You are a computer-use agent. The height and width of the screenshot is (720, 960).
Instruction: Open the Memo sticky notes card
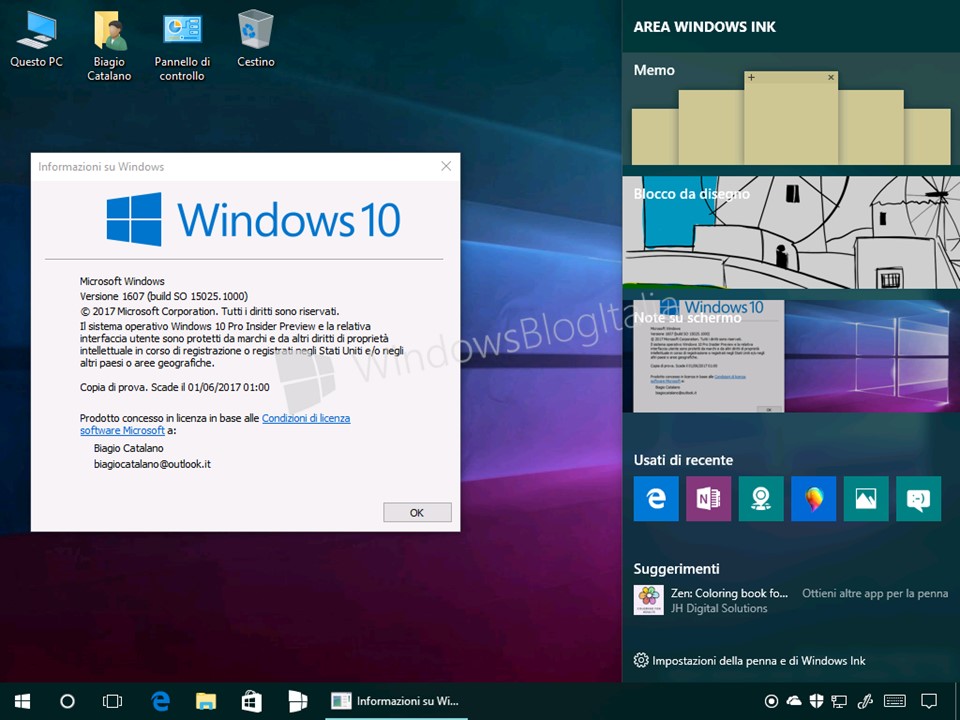pos(791,109)
